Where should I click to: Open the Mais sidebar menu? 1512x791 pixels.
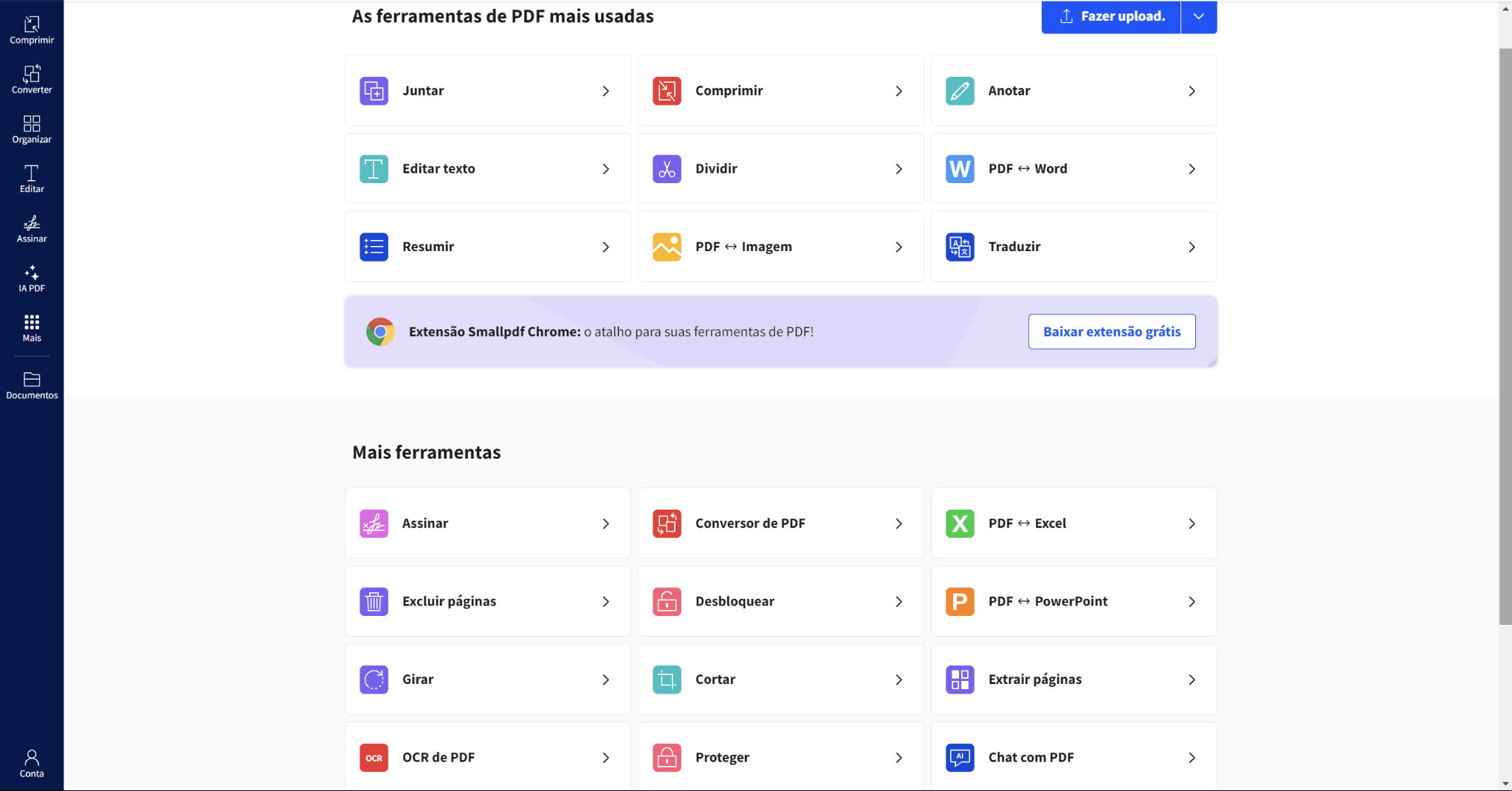coord(32,328)
